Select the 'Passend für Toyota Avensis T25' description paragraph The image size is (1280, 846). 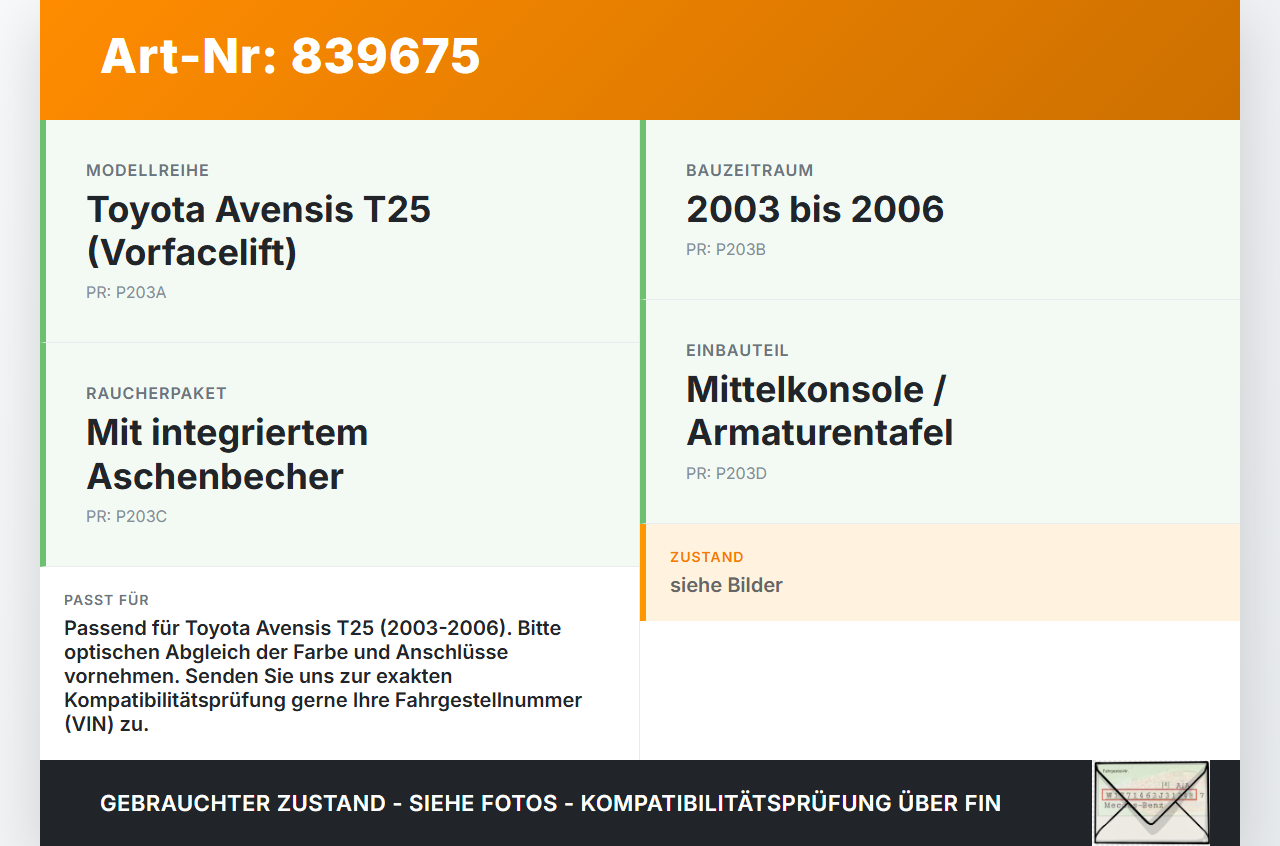(323, 676)
